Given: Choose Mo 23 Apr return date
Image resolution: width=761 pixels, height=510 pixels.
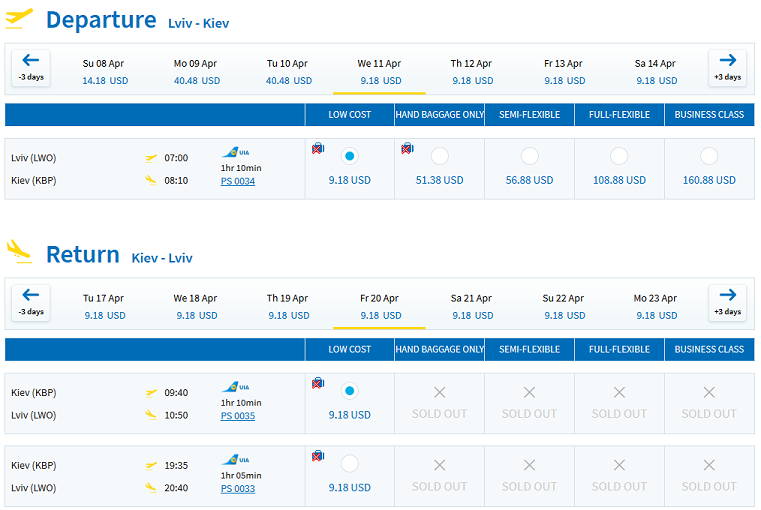Looking at the screenshot, I should click(656, 307).
